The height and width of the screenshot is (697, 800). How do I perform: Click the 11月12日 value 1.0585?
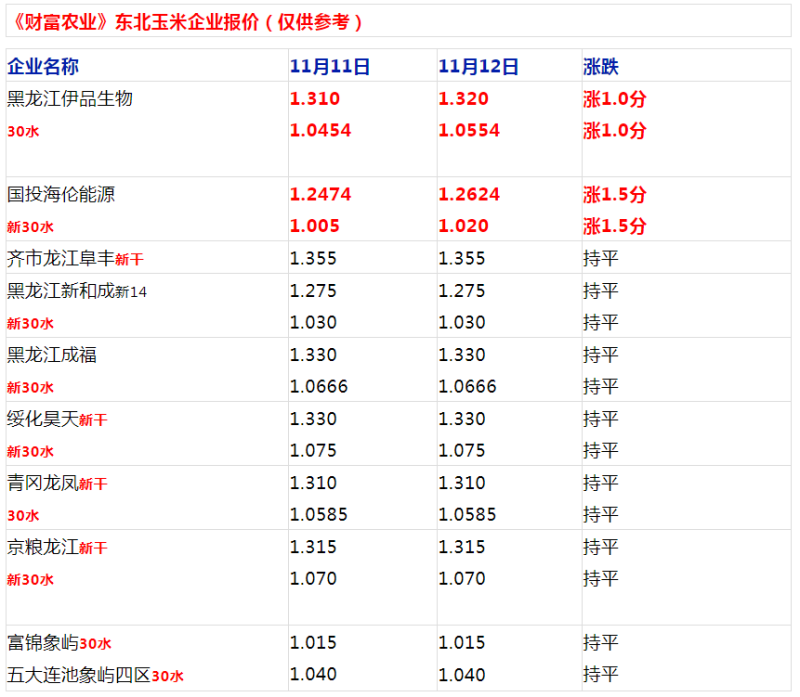467,514
